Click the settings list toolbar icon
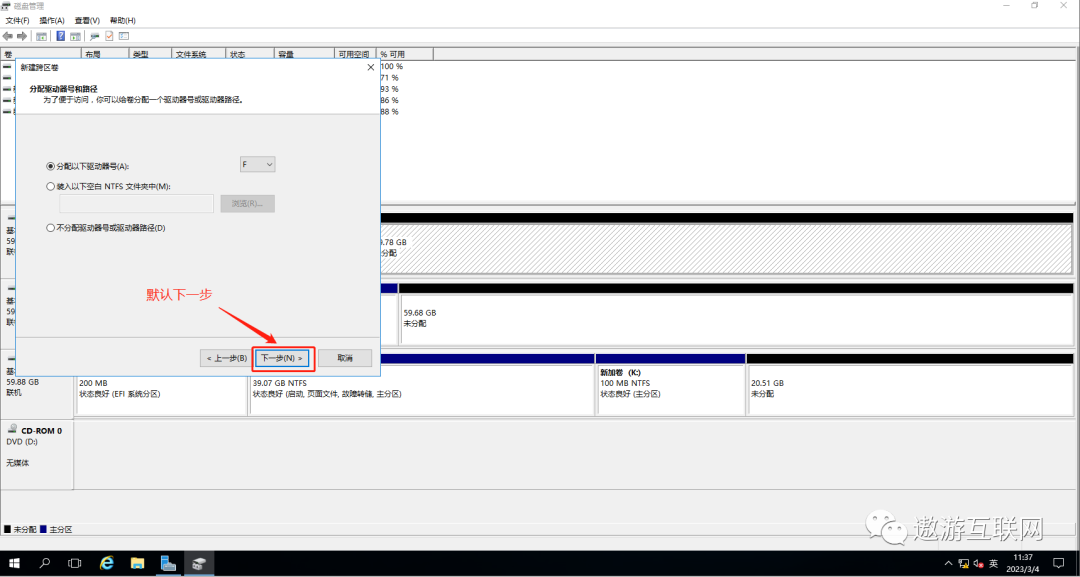 pyautogui.click(x=124, y=36)
